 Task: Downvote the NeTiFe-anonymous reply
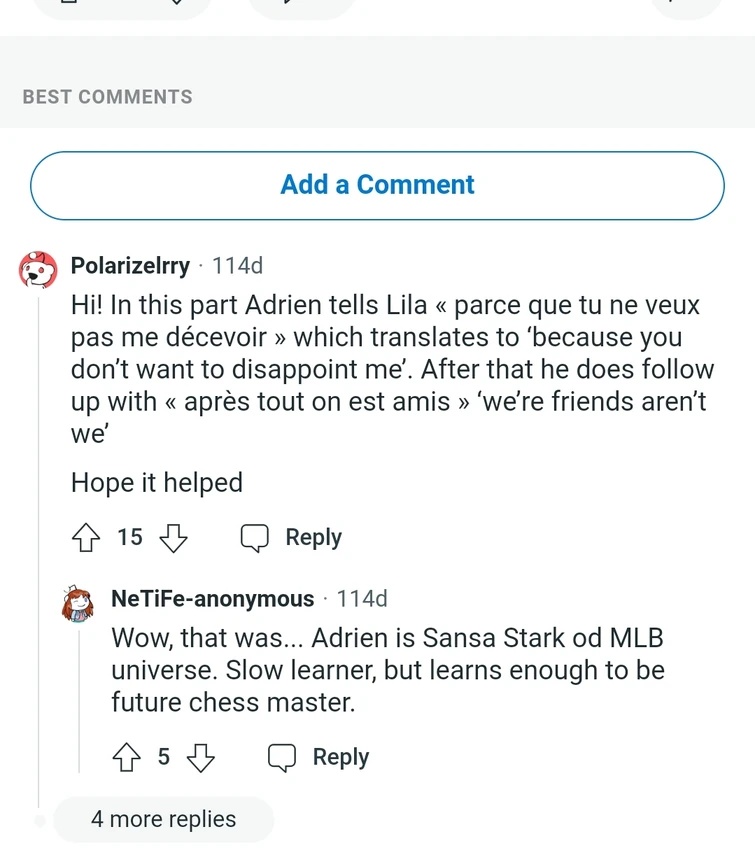(201, 758)
